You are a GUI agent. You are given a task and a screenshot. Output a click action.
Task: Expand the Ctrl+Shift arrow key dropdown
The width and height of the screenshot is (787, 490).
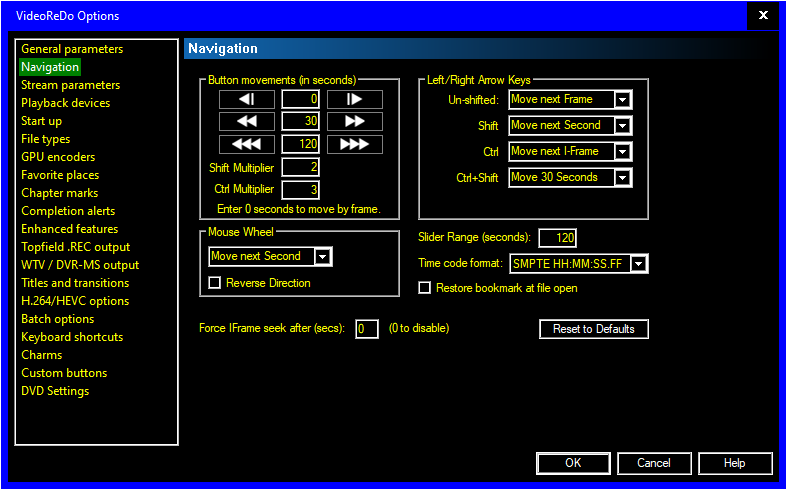coord(622,178)
